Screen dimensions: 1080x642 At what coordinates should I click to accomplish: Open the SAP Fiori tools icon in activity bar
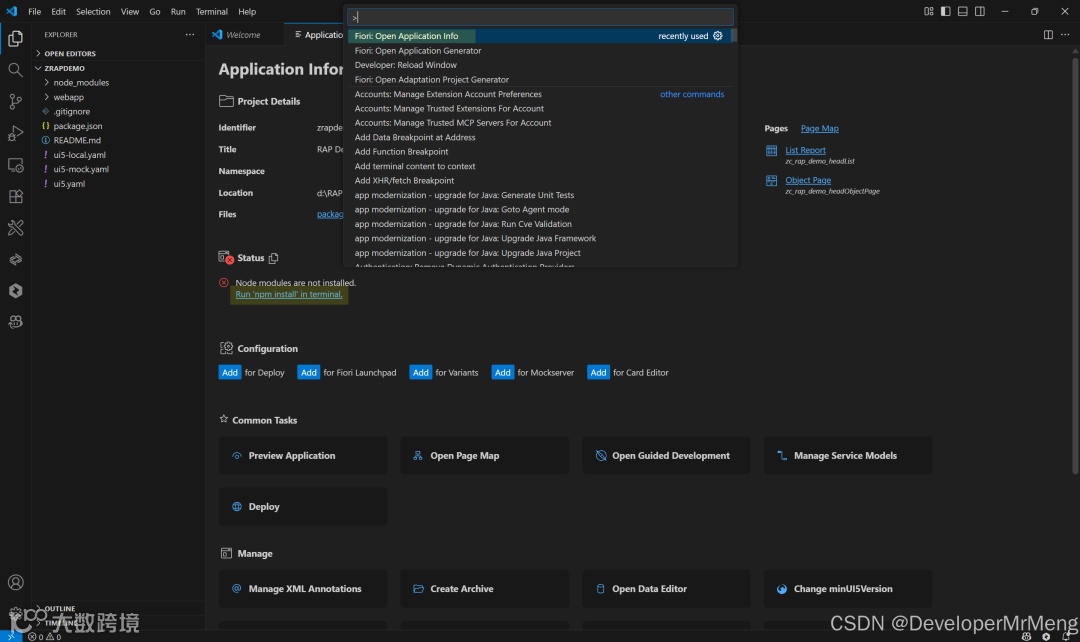pos(15,228)
